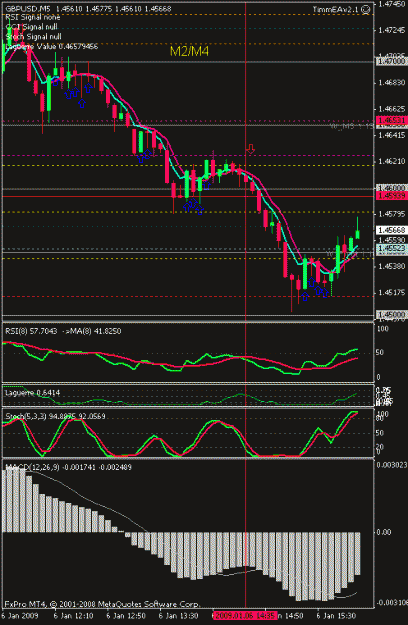Screen dimensions: 408x625
Task: Select the 'Stoch Signal null' label
Action: (33, 37)
